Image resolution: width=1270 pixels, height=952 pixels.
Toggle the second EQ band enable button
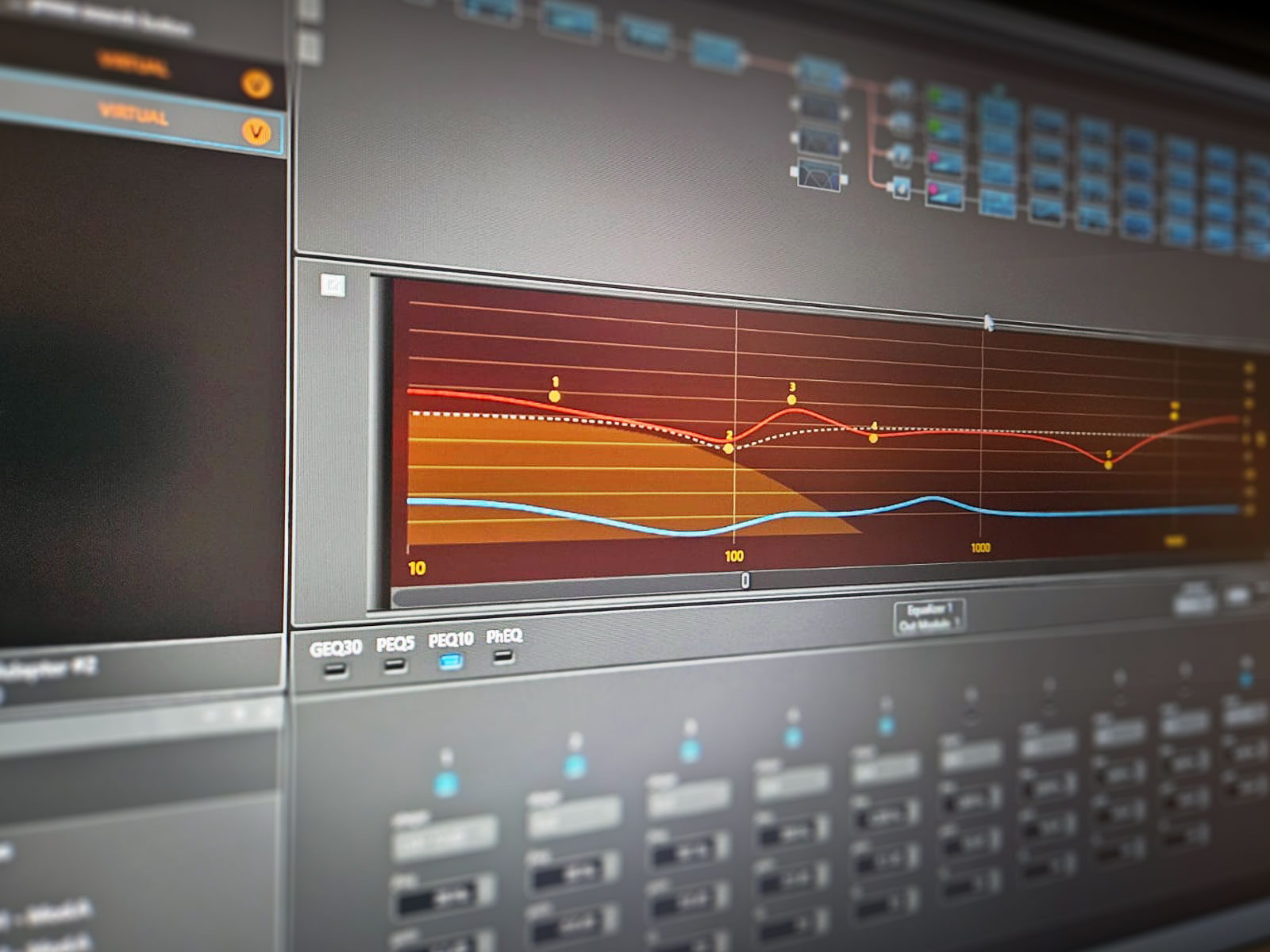pos(575,766)
